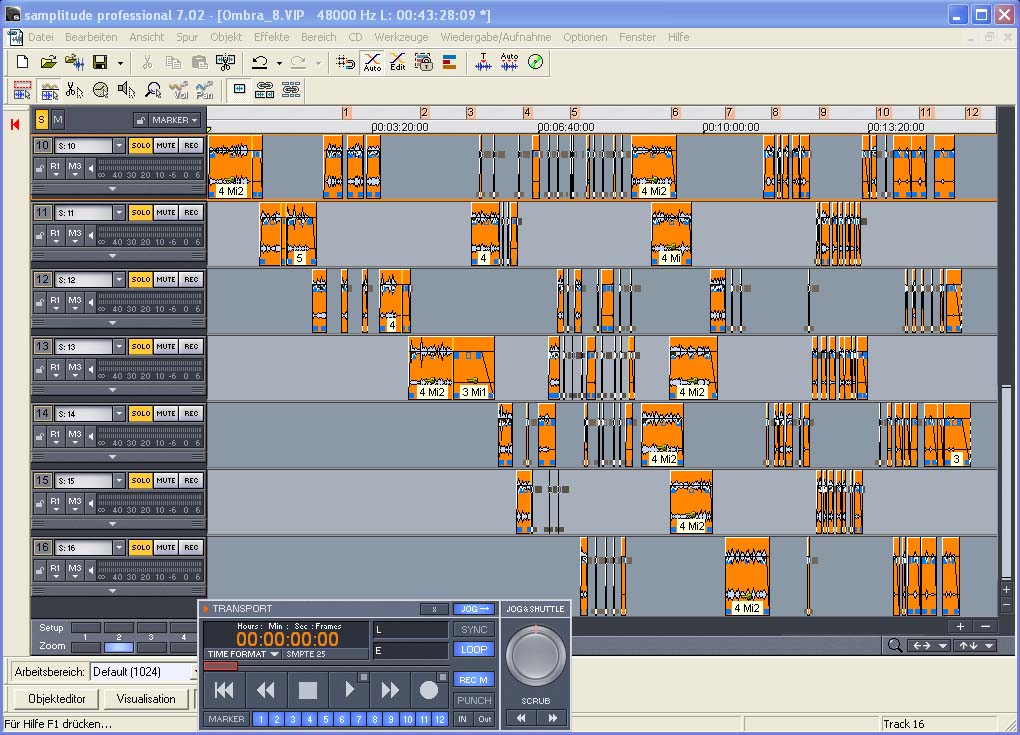Click the Undo arrow icon
The height and width of the screenshot is (735, 1020).
pos(260,62)
